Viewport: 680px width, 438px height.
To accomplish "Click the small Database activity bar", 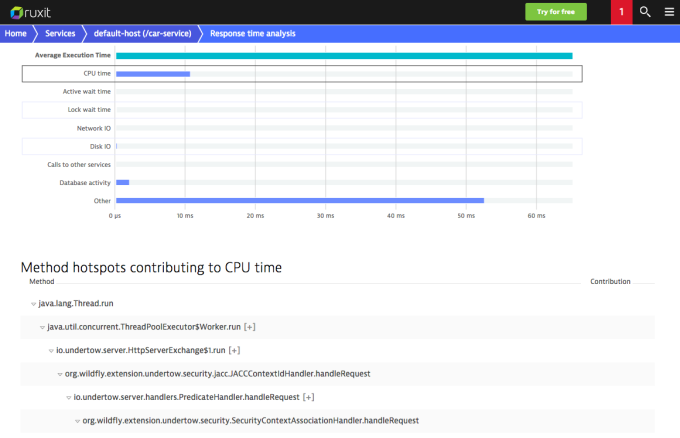I will coord(123,183).
